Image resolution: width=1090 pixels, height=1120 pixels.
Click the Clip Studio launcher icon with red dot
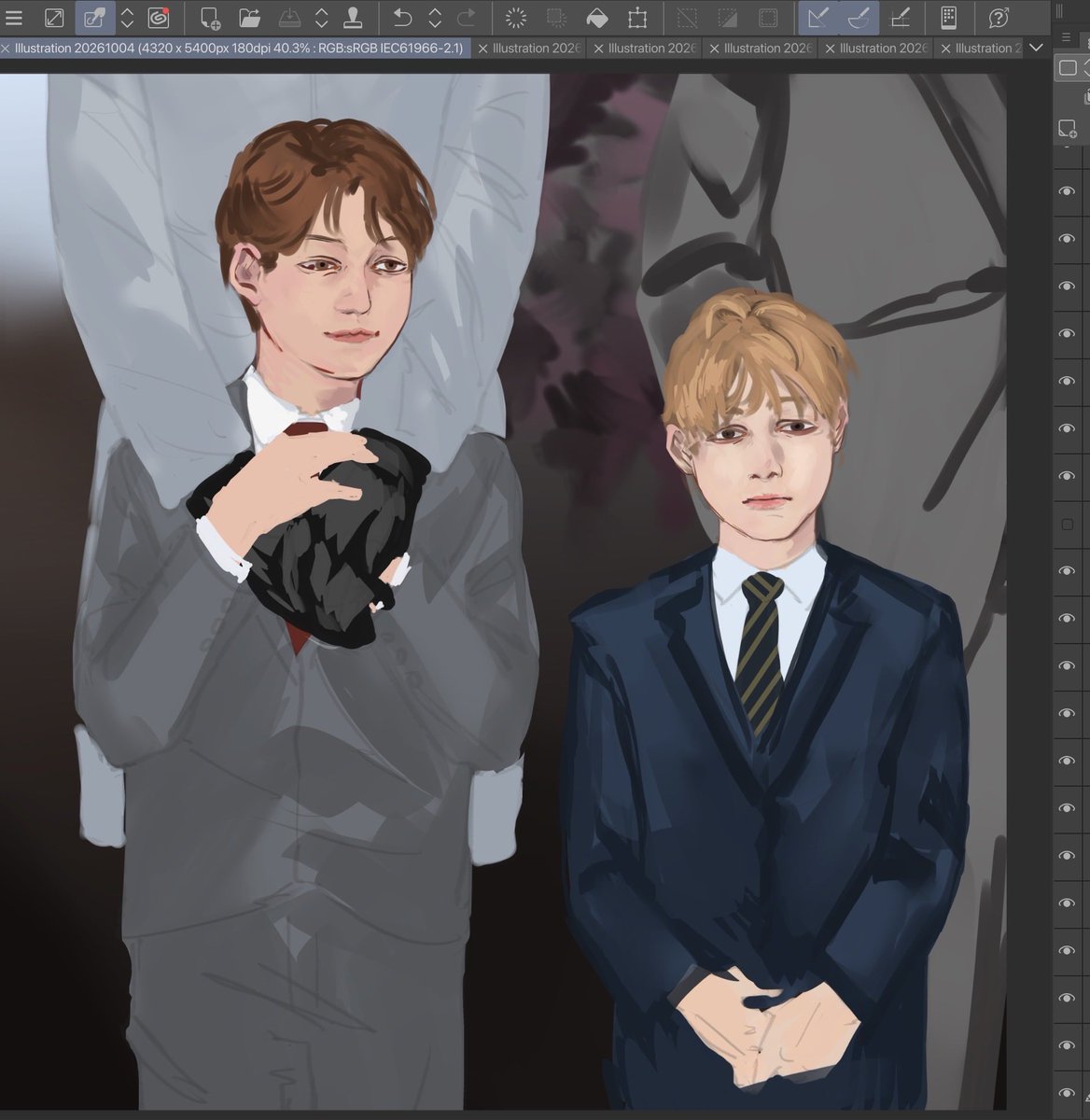coord(159,18)
